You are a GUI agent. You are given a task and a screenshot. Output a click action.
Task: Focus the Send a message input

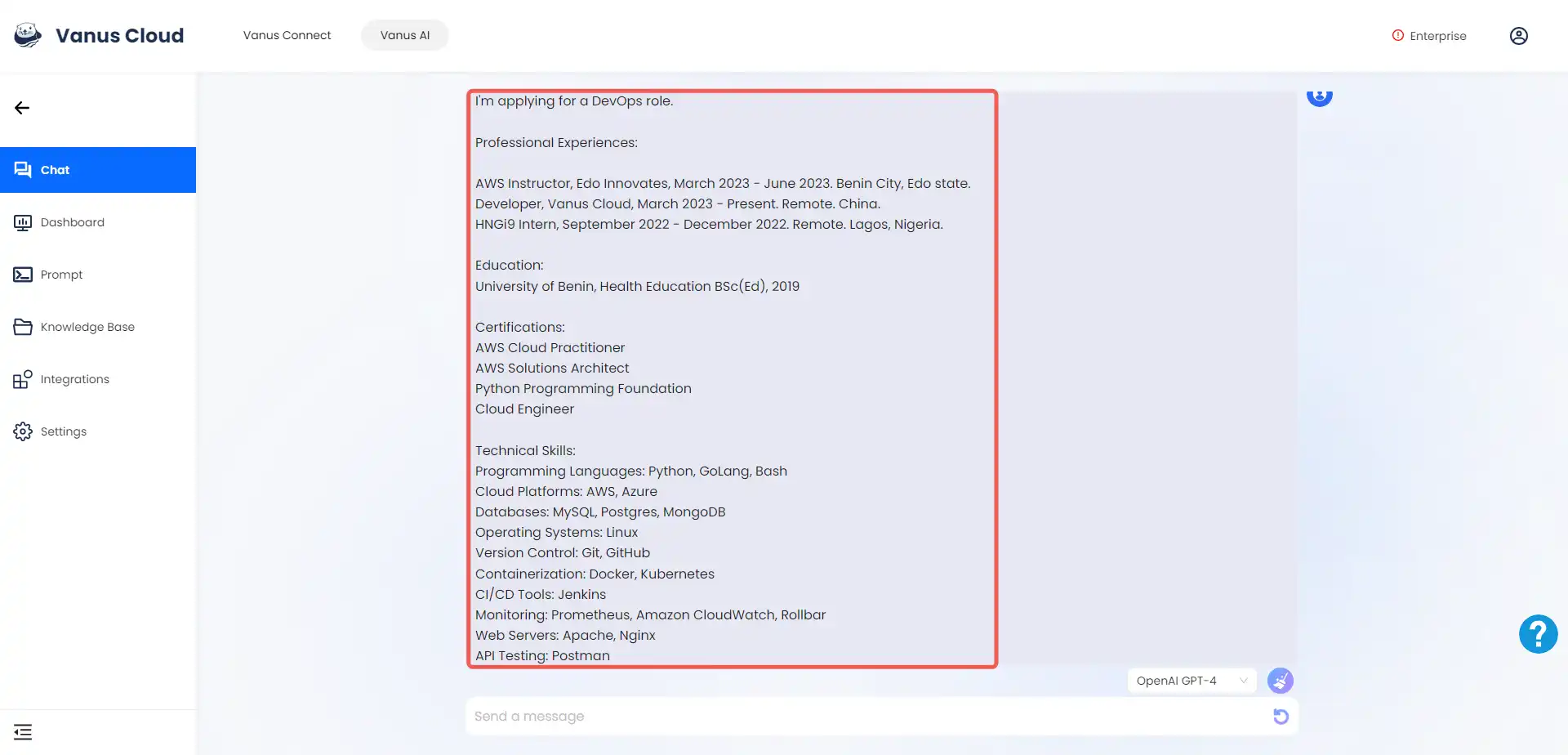coord(866,717)
